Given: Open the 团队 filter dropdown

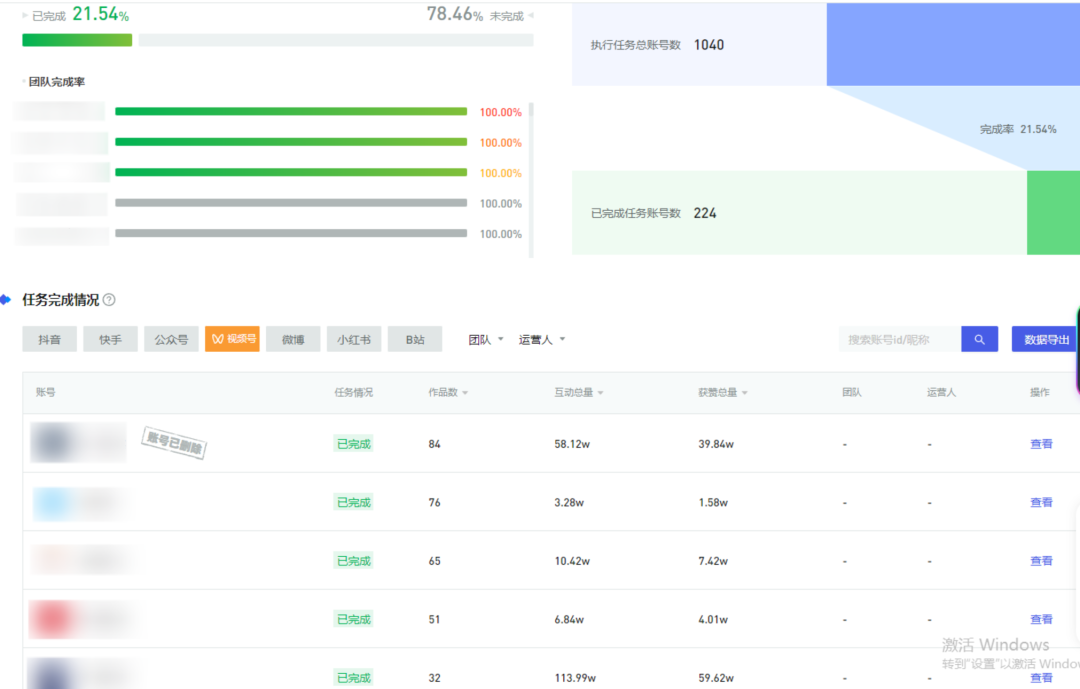Looking at the screenshot, I should [486, 340].
